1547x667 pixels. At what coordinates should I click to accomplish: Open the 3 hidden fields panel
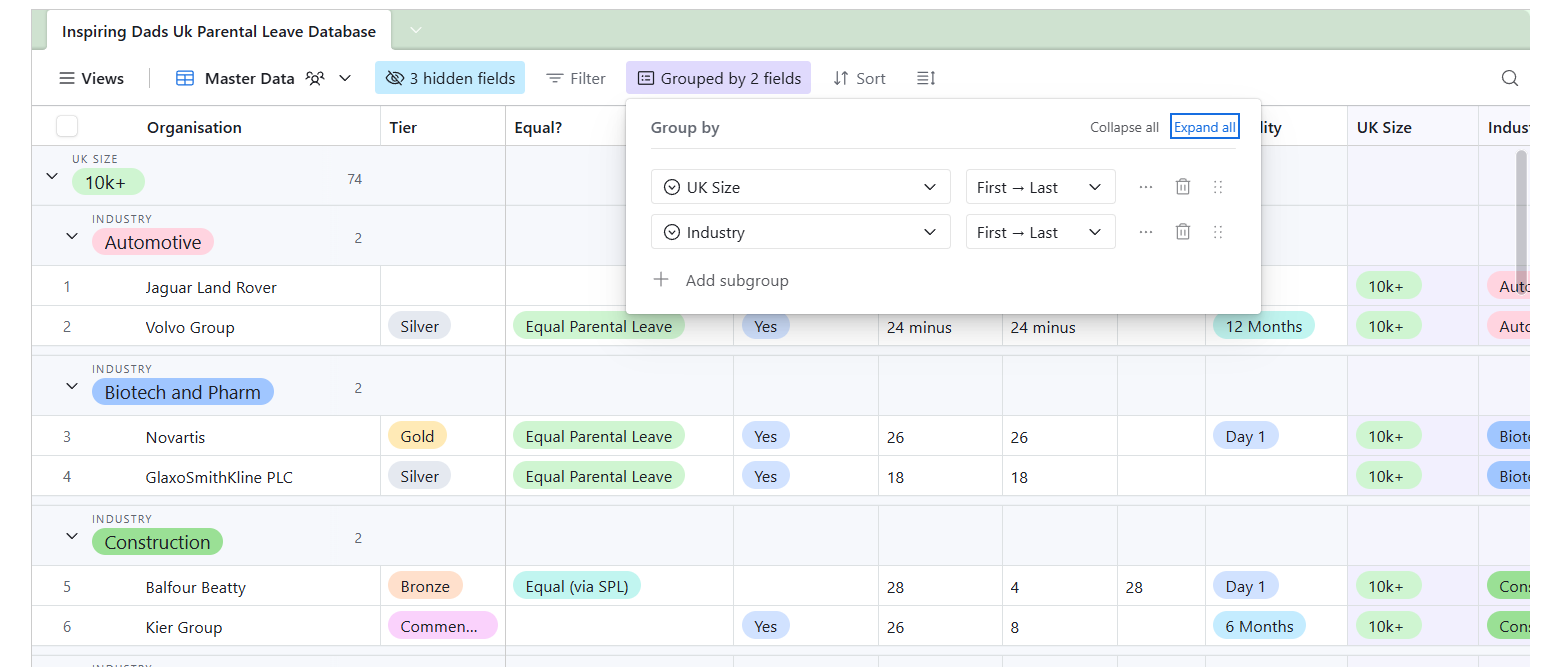pos(450,78)
